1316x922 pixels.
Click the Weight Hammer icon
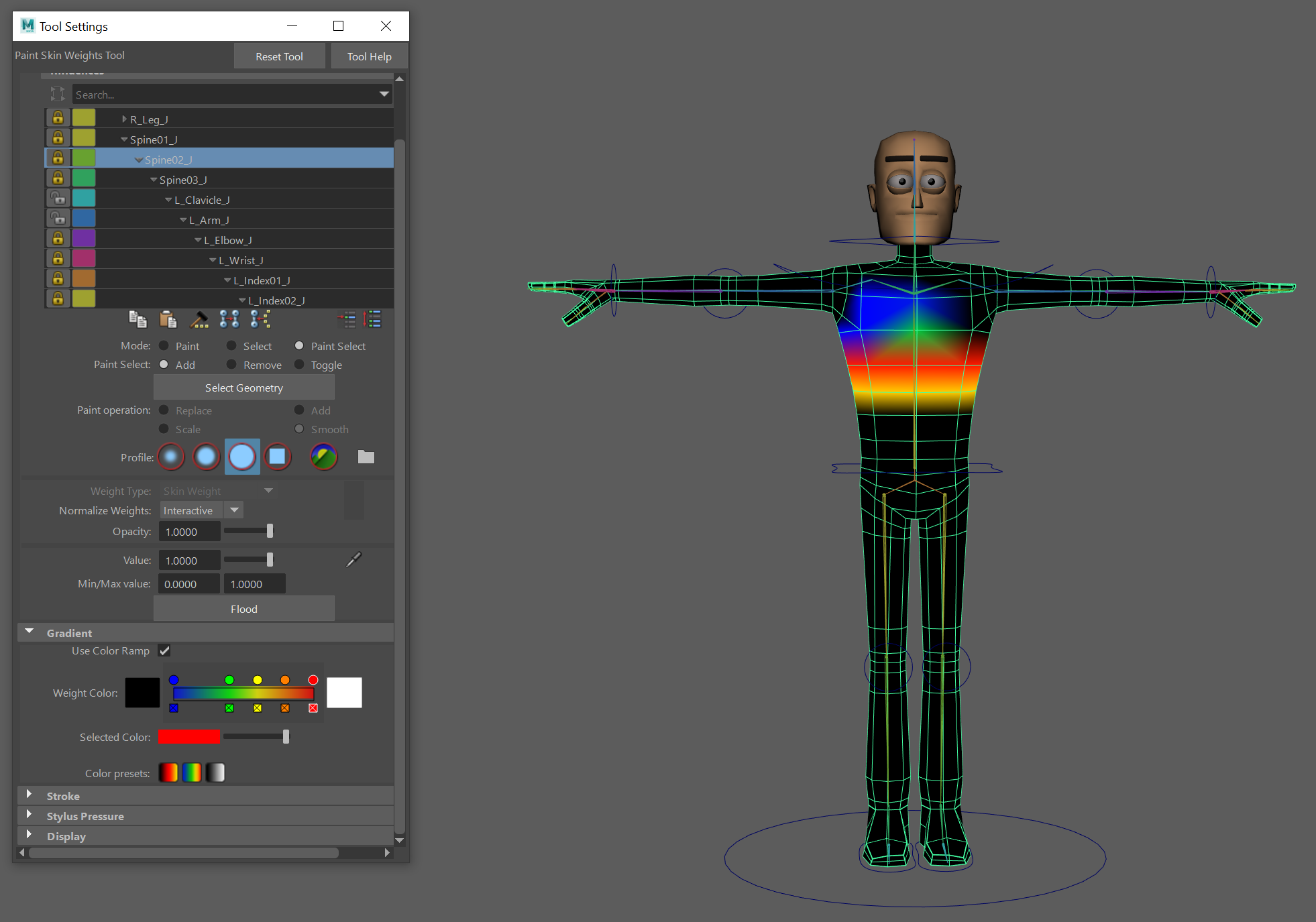click(199, 320)
